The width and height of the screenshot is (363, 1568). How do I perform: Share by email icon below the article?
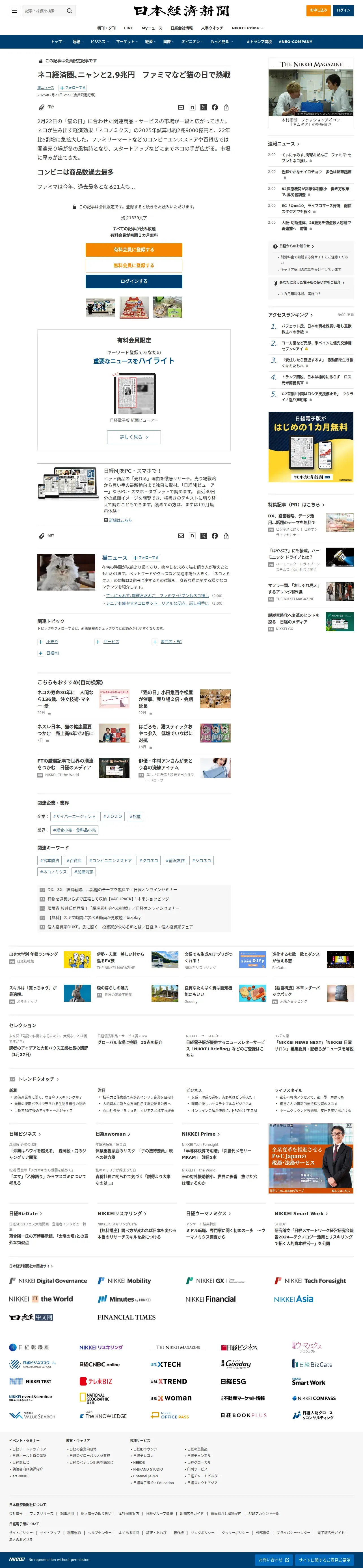(x=180, y=536)
